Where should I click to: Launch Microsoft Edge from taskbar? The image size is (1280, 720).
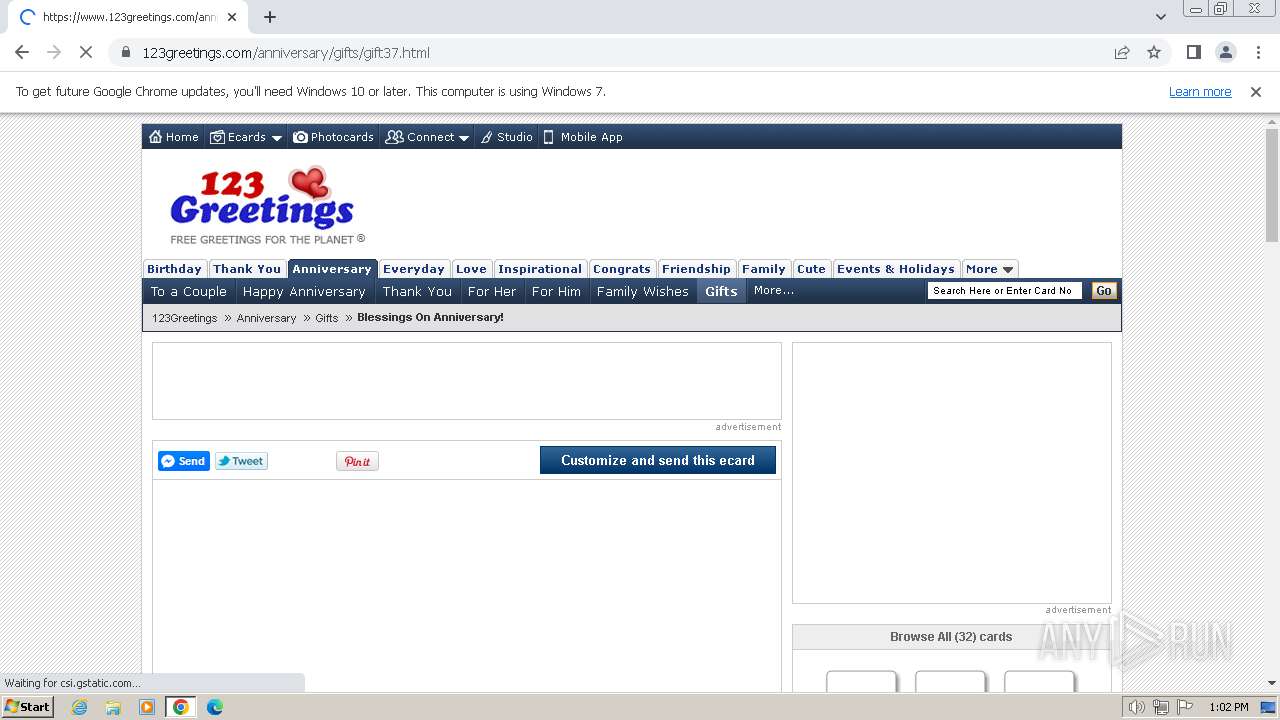click(215, 707)
